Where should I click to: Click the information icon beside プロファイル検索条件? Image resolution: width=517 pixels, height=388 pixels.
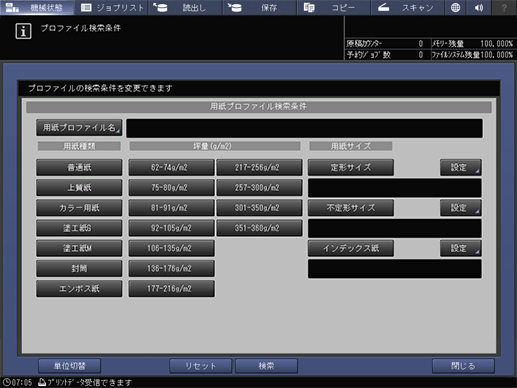[x=23, y=31]
